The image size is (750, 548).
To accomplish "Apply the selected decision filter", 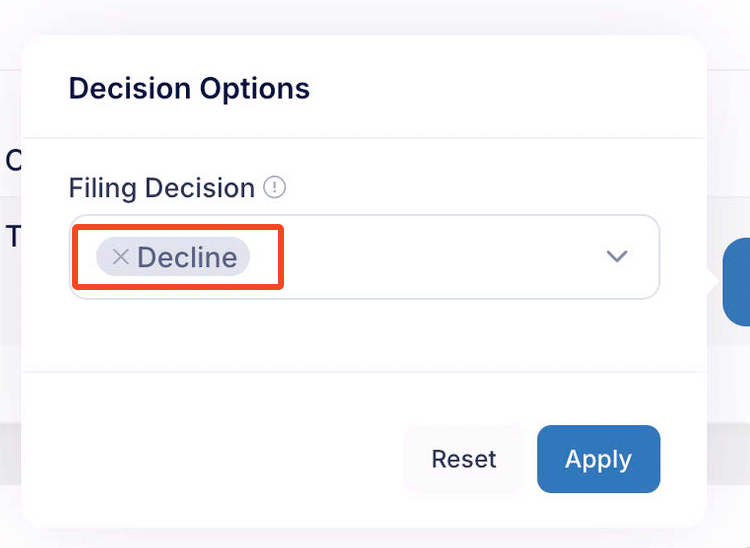I will [598, 459].
